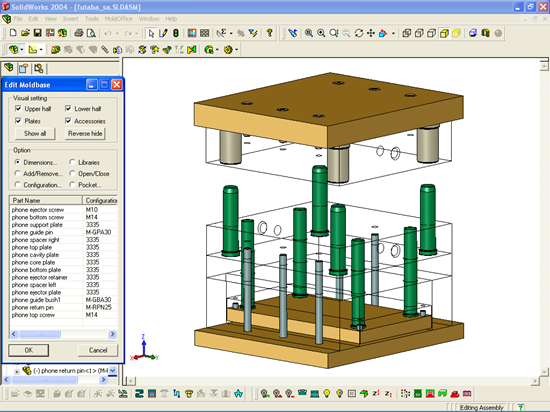Expand the measure/sigma tool dropdown arrow
Viewport: 550px width, 412px height.
tap(231, 34)
